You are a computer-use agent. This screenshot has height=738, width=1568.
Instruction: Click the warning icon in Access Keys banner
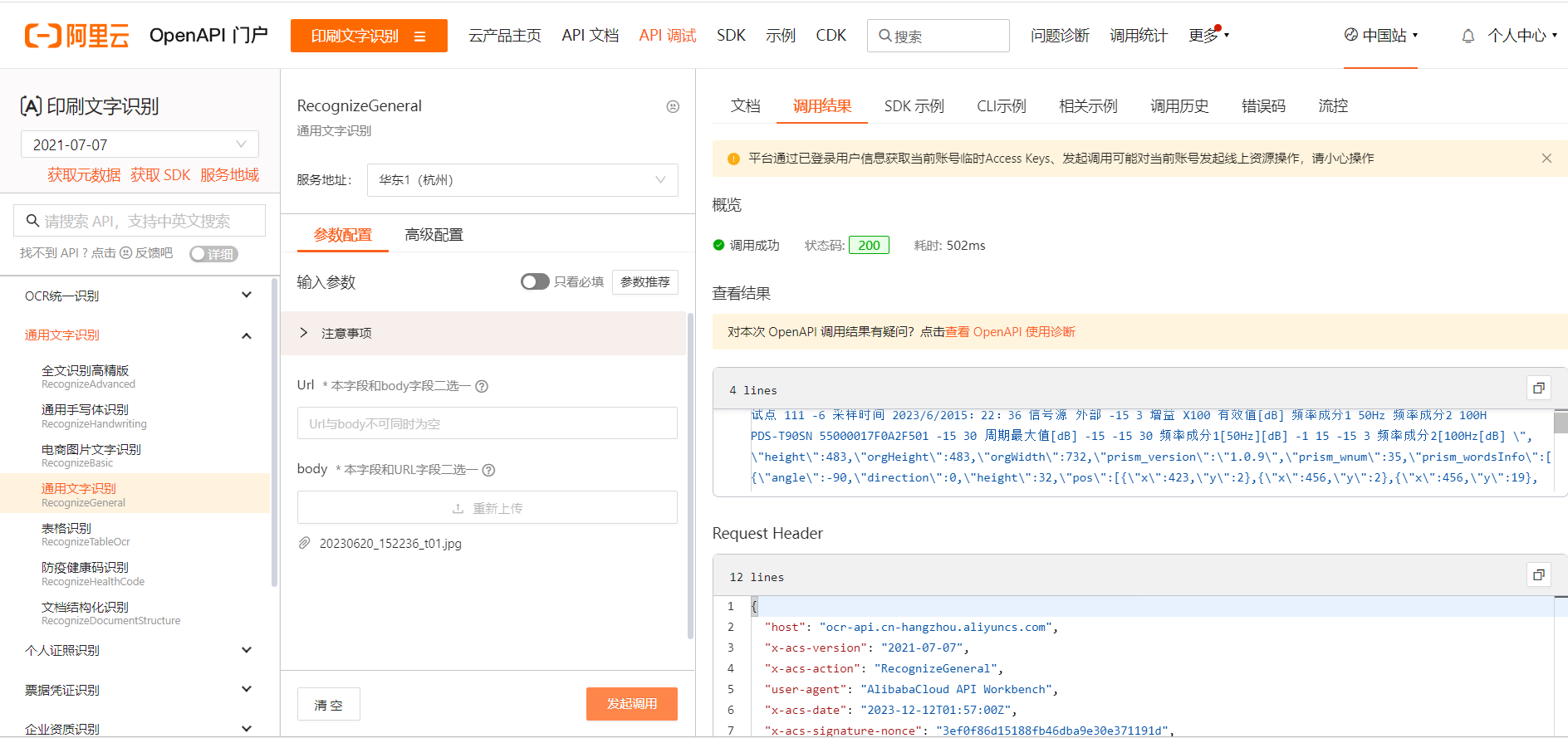[x=733, y=159]
